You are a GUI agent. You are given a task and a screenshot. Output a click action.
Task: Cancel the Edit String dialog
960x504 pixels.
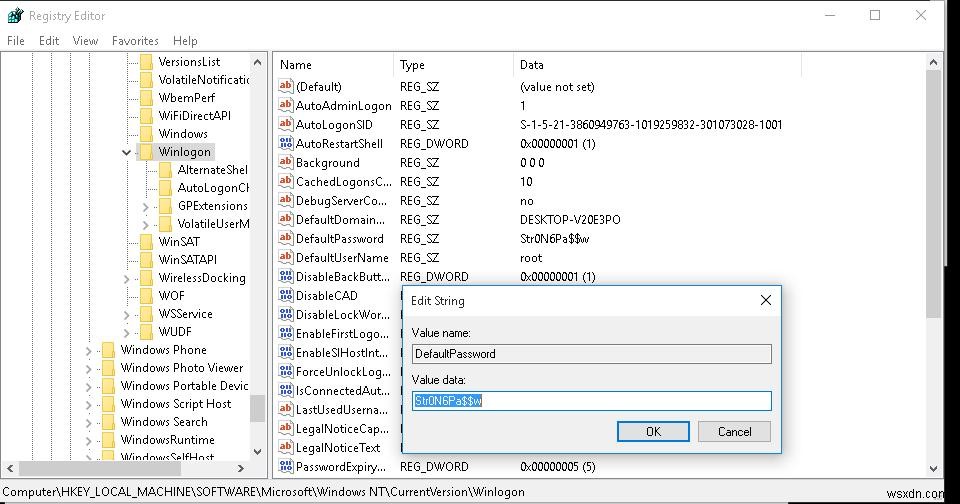734,431
